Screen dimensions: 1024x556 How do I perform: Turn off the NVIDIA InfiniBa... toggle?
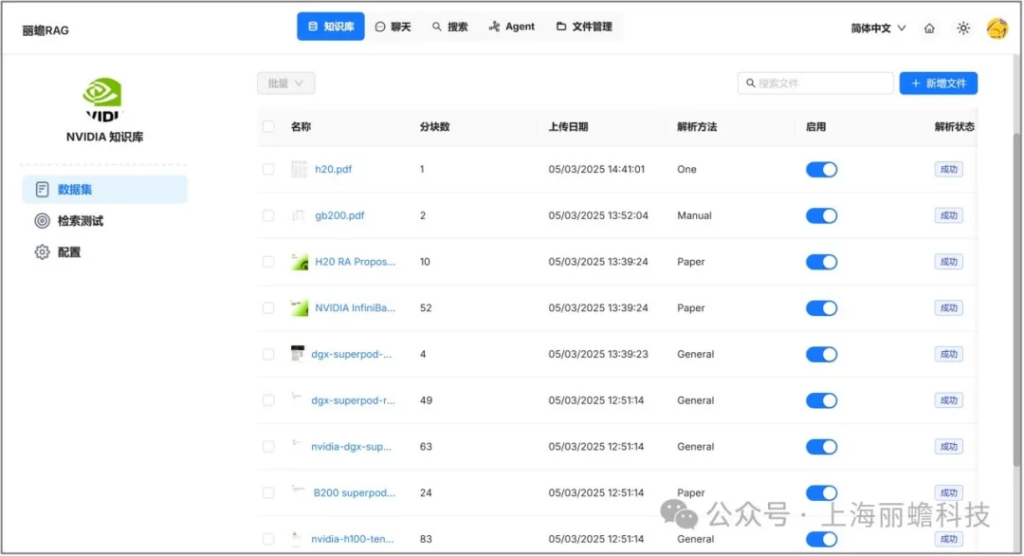pyautogui.click(x=822, y=308)
